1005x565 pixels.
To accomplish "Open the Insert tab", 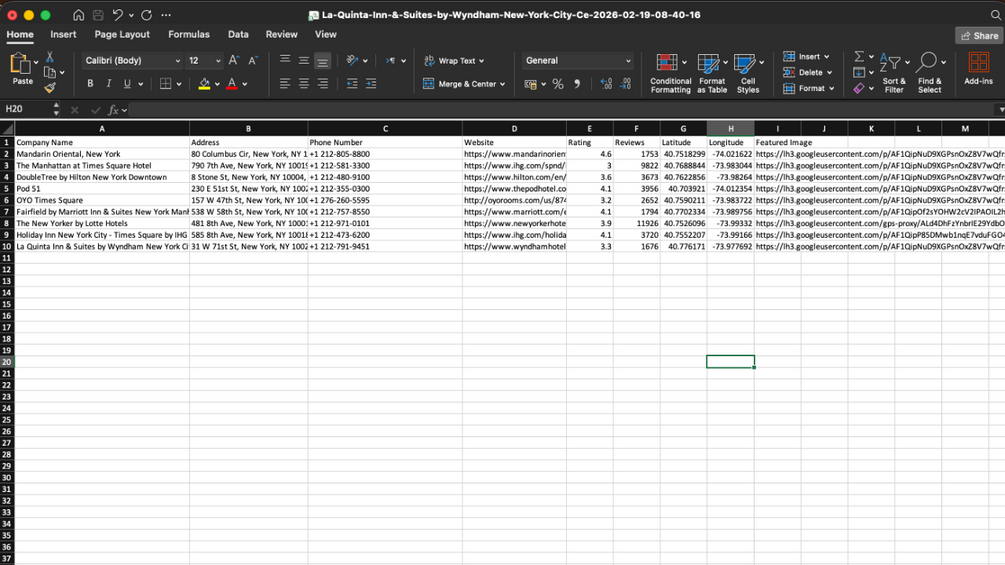I will [63, 35].
